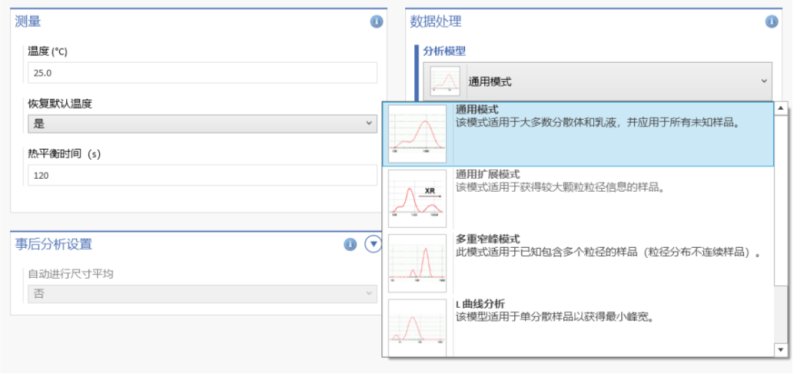Click the 该模型适用于单分散样品以获得最小峰宽 description
Viewport: 800px width, 374px height.
(x=555, y=317)
